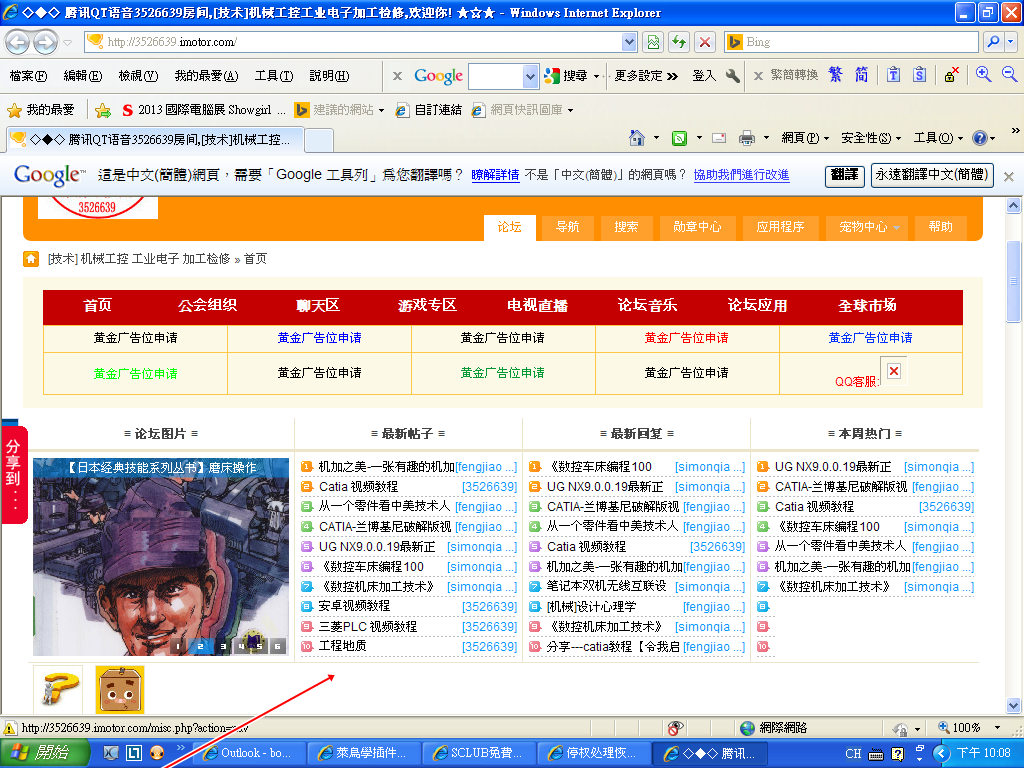The image size is (1024, 768).
Task: Zoom in using the magnifier plus icon
Action: 984,74
